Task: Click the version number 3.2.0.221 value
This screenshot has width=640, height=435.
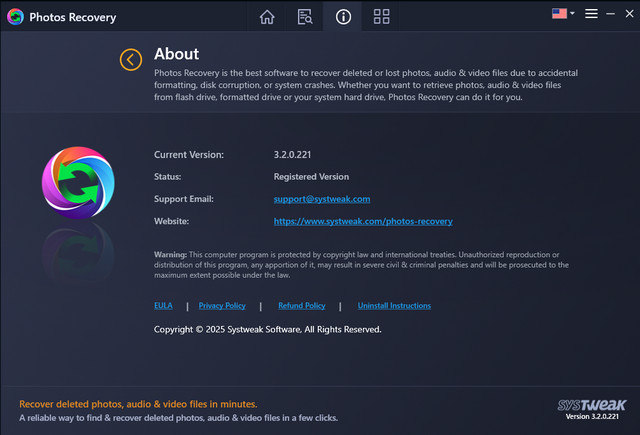Action: [x=292, y=155]
